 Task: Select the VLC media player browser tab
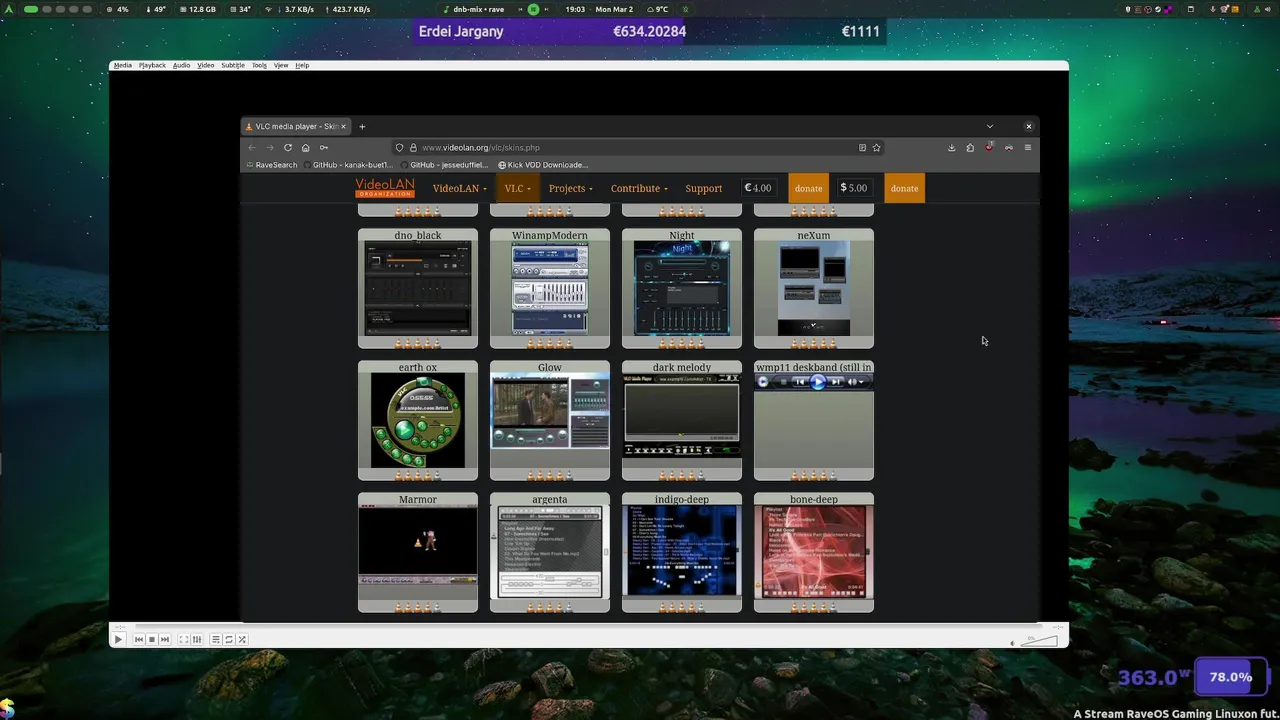click(x=295, y=126)
